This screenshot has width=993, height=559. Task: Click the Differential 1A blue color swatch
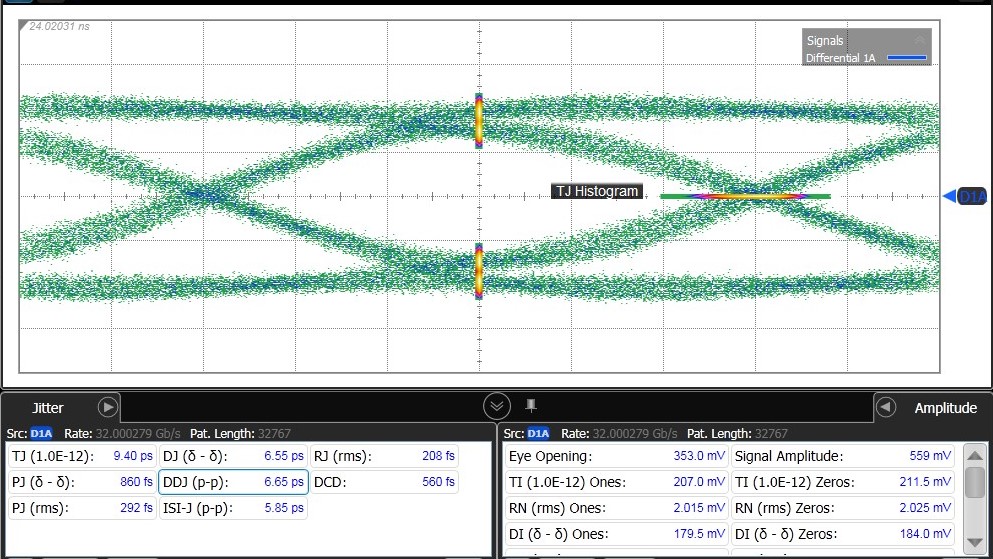coord(906,58)
